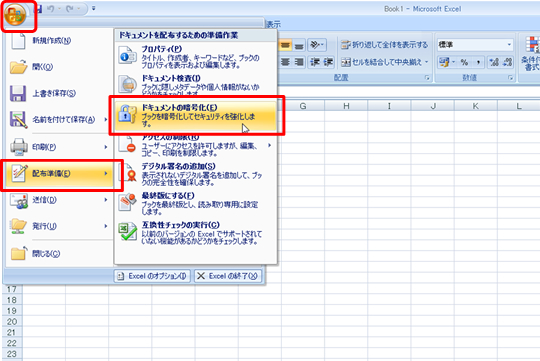Image resolution: width=540 pixels, height=361 pixels.
Task: Select 配布準備(E) in the Office menu
Action: pos(59,173)
